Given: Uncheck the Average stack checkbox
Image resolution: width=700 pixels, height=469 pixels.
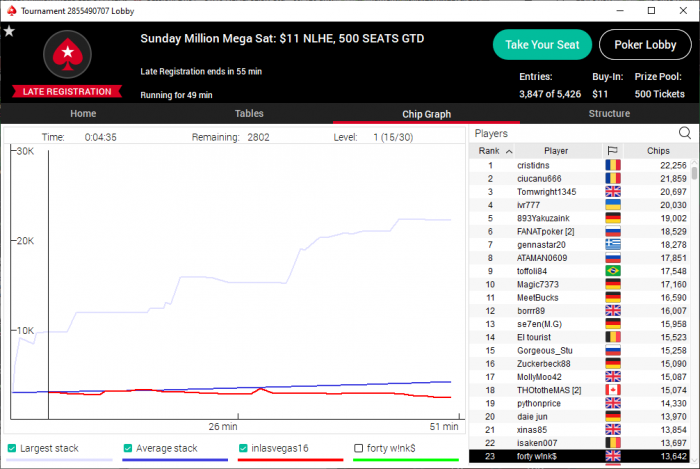Looking at the screenshot, I should [x=128, y=448].
